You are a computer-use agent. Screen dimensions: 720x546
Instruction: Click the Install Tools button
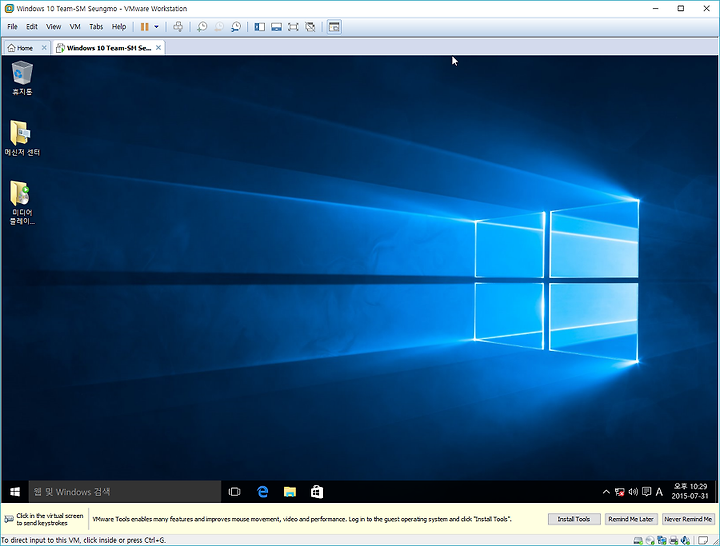574,519
